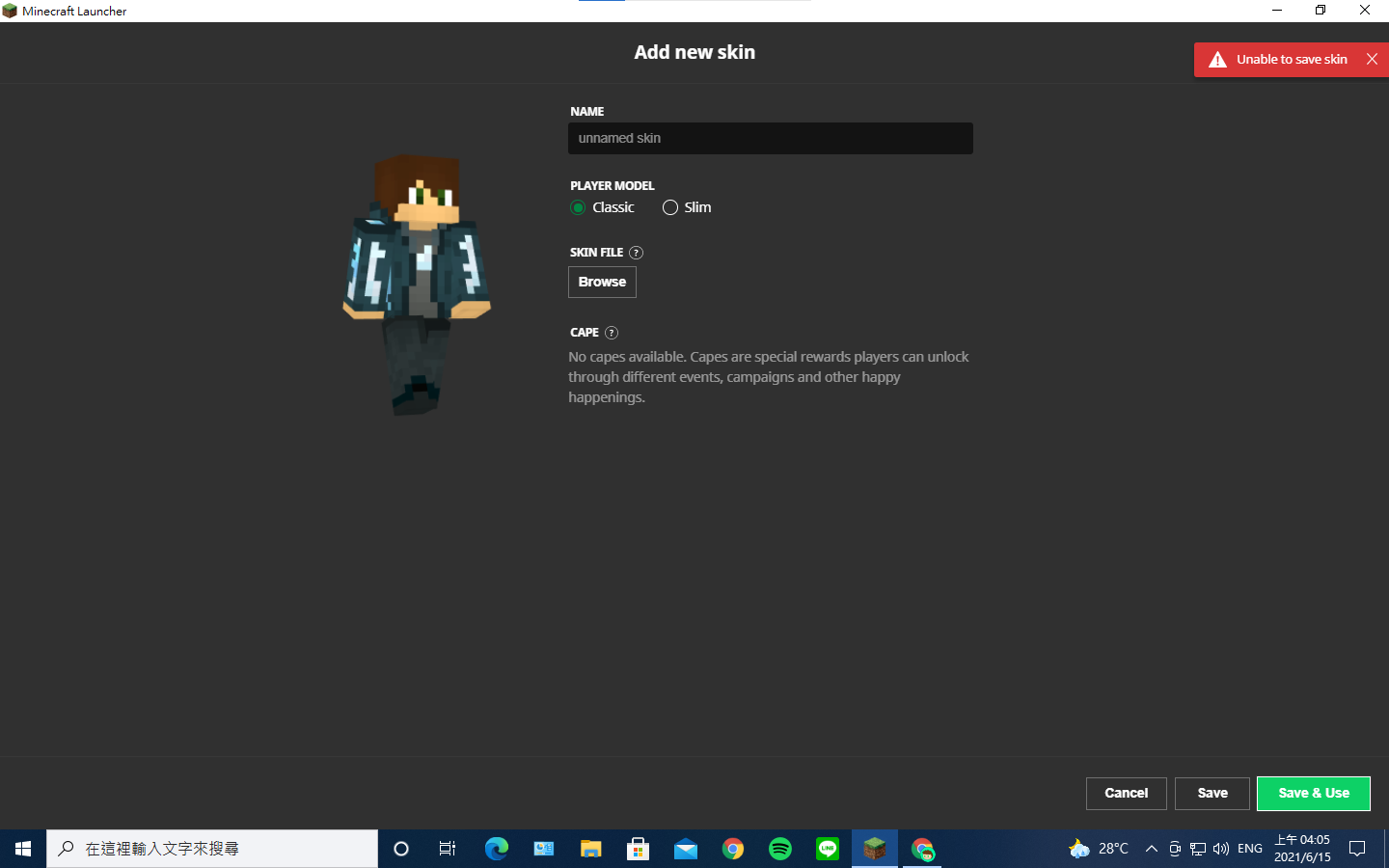
Task: Click the Meet Now tray icon
Action: tap(1175, 849)
